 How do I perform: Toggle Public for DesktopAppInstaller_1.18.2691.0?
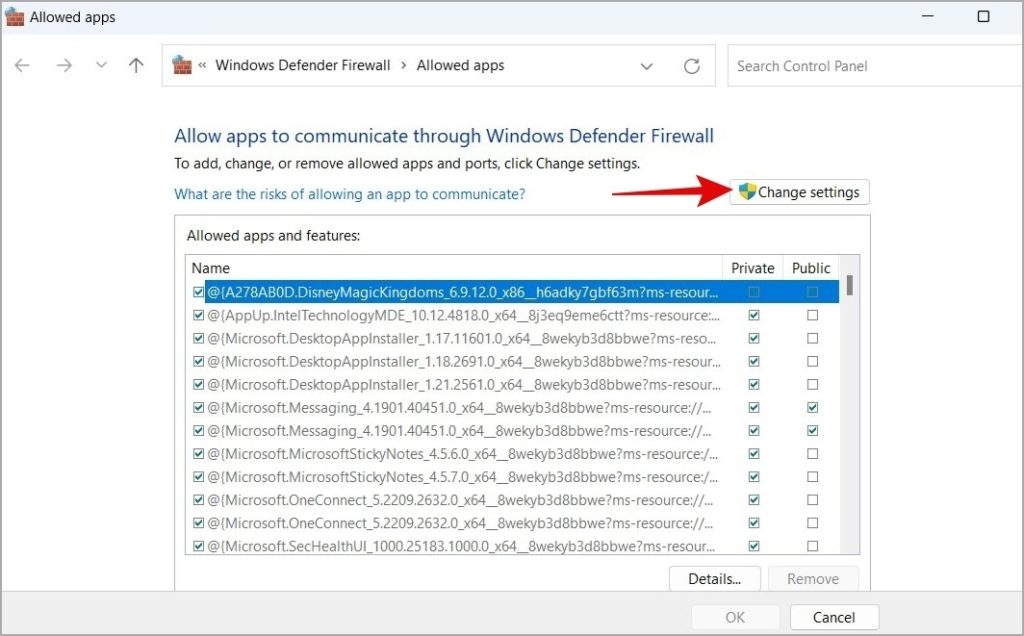point(812,361)
